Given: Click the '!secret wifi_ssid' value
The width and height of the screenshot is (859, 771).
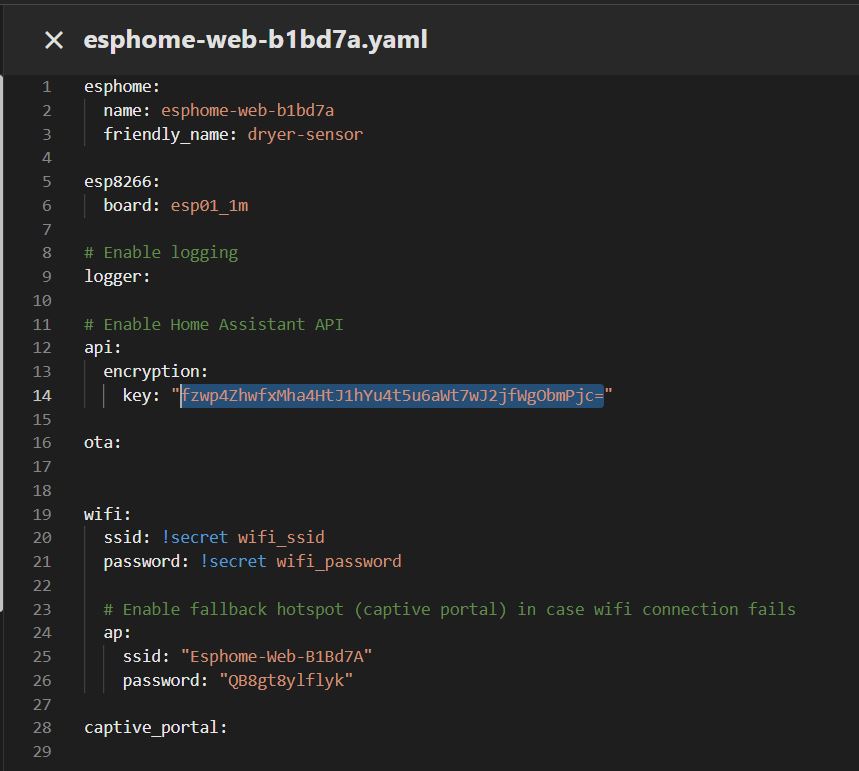Looking at the screenshot, I should pyautogui.click(x=243, y=537).
